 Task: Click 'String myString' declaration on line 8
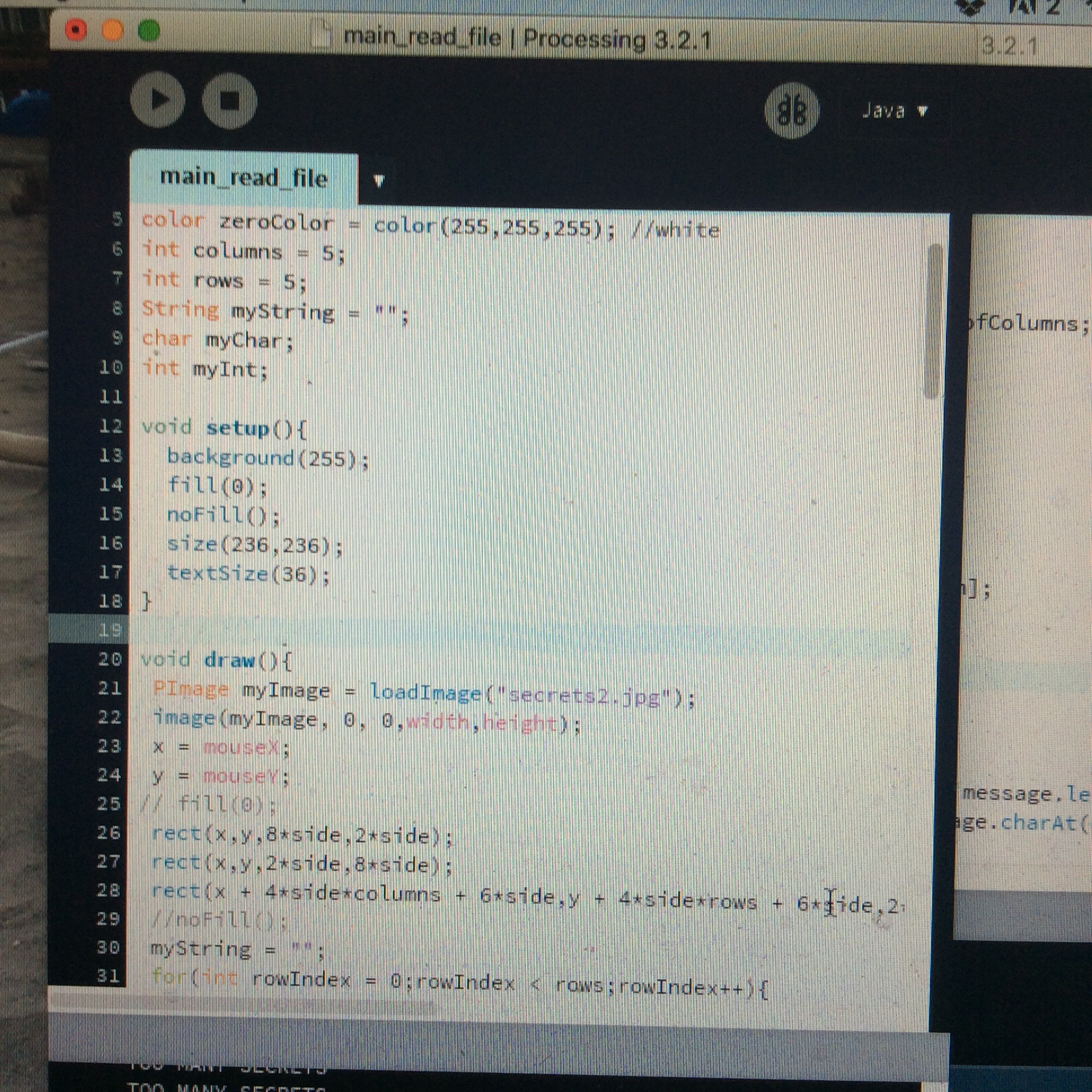click(275, 311)
